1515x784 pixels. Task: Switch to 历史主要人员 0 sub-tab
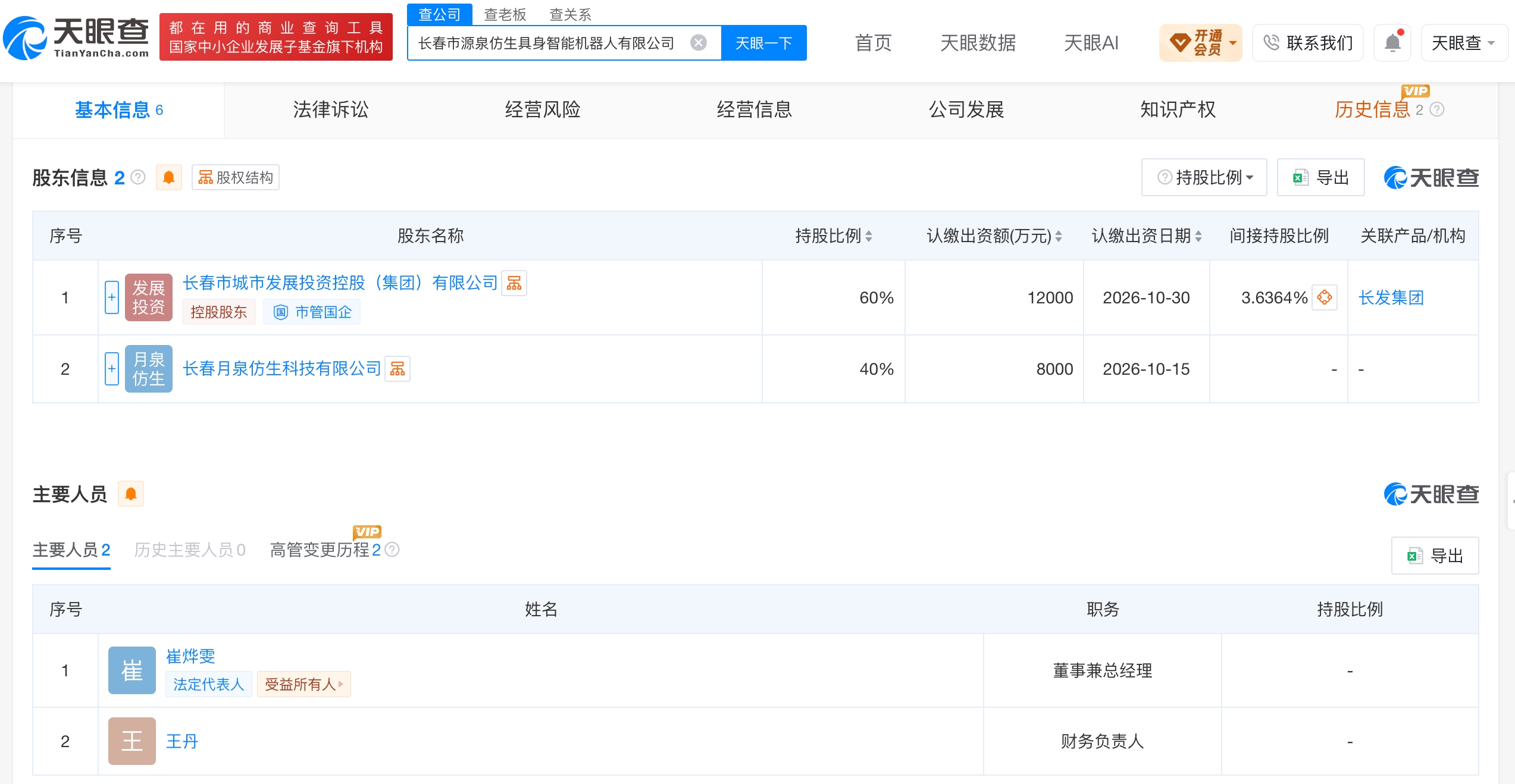pyautogui.click(x=190, y=550)
